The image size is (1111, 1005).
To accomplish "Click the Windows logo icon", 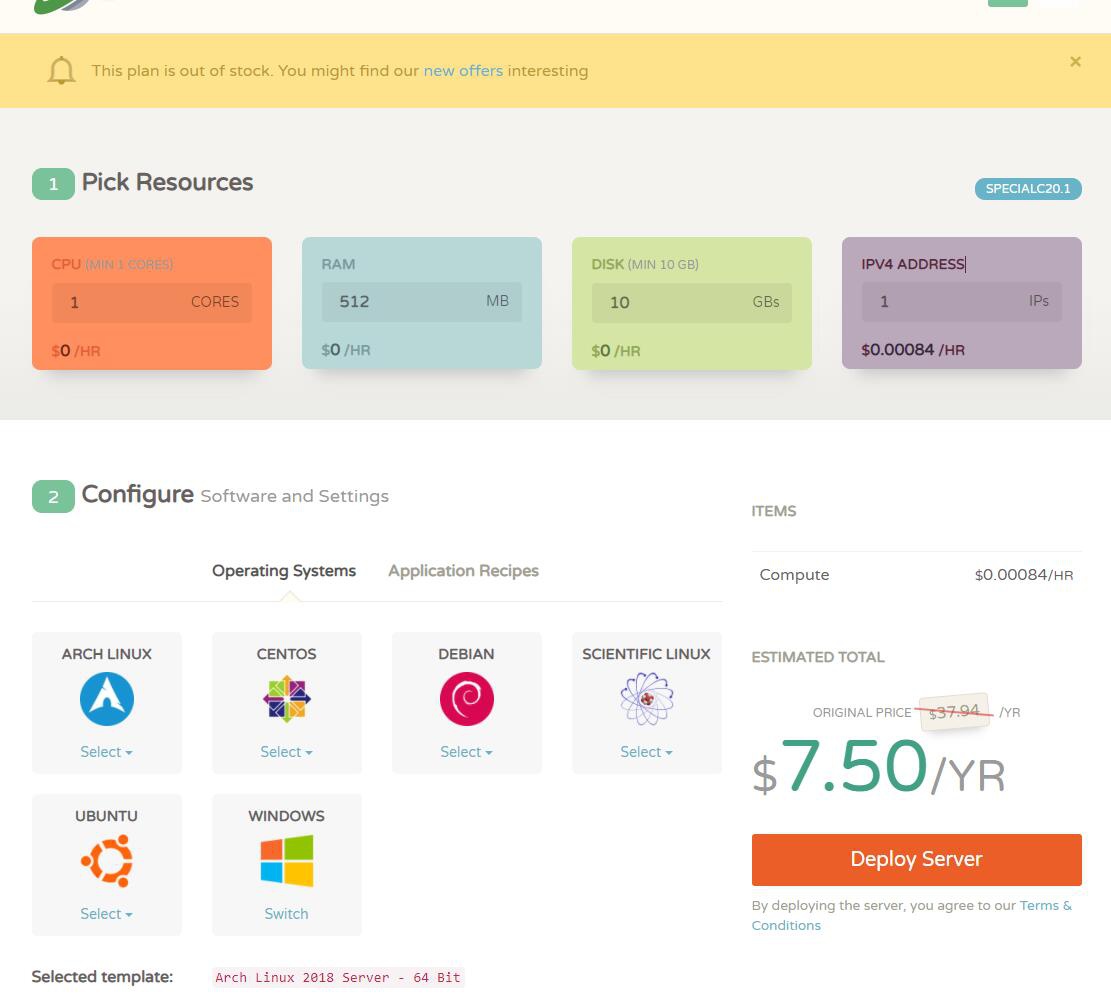I will click(286, 860).
